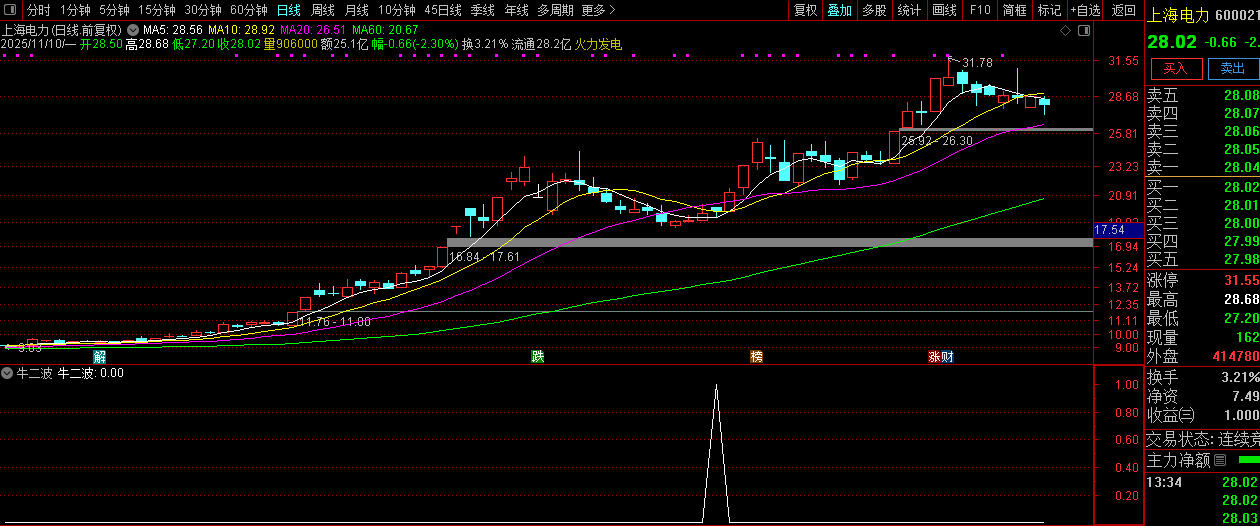Toggle 叠加 overlay mode
This screenshot has width=1260, height=526.
[x=839, y=10]
